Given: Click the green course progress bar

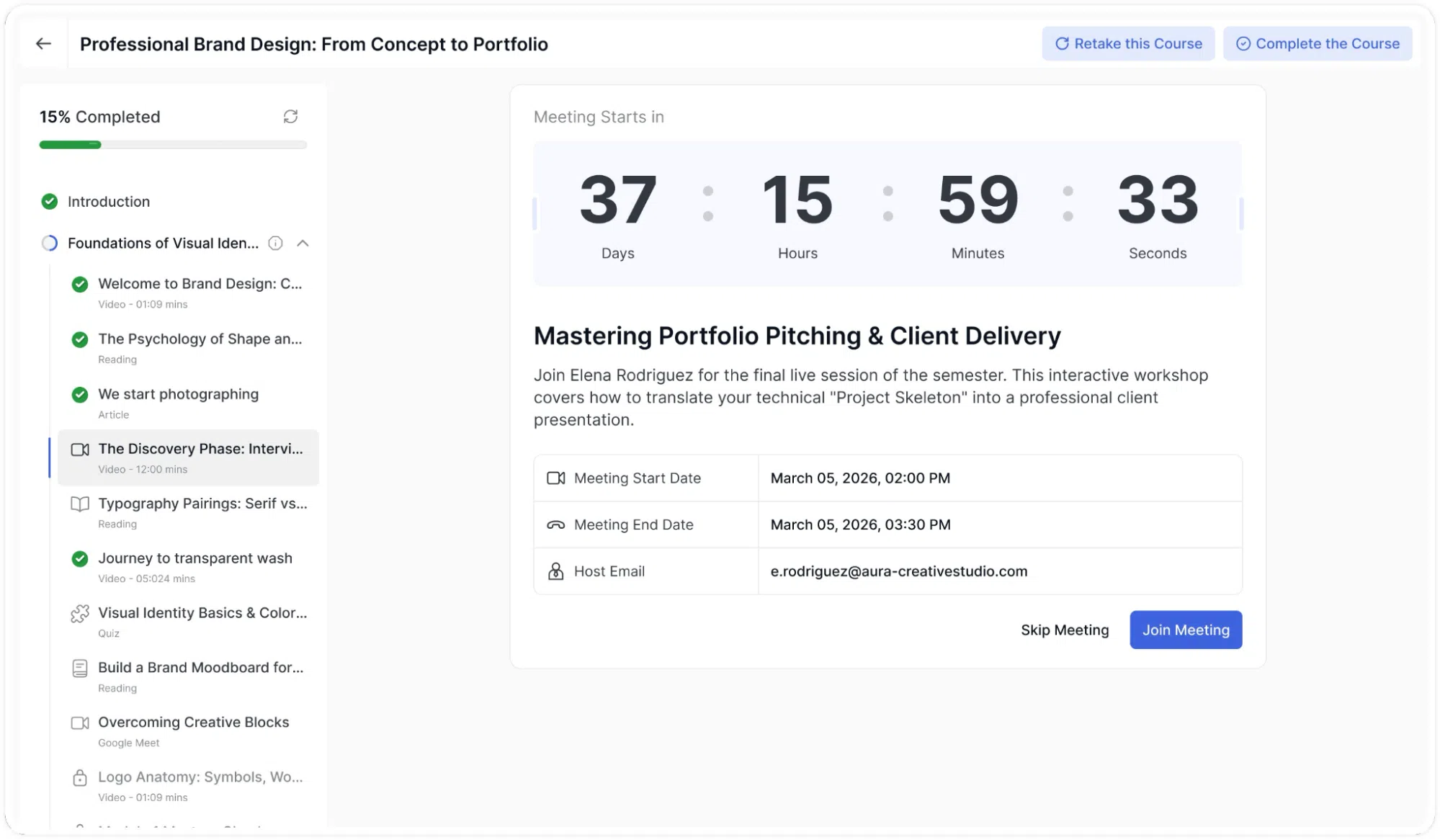Looking at the screenshot, I should point(70,145).
